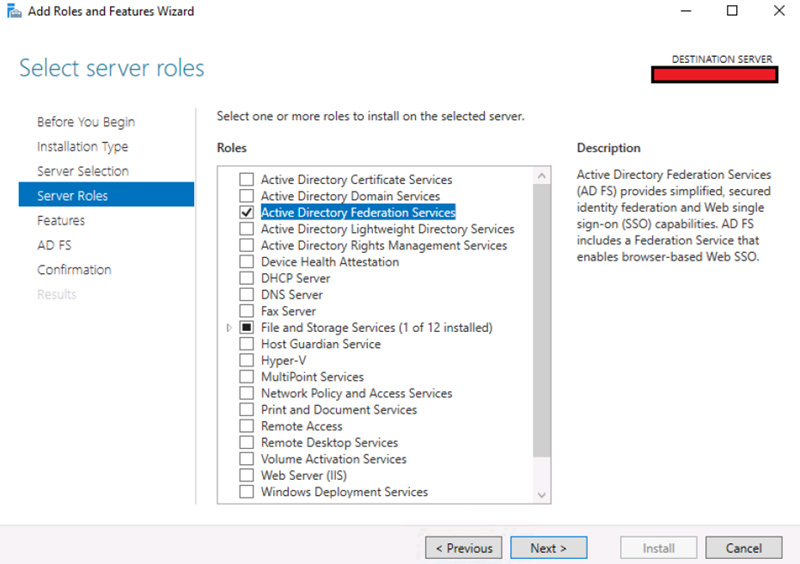Select 'File and Storage Services' row text
Image resolution: width=800 pixels, height=564 pixels.
point(377,327)
